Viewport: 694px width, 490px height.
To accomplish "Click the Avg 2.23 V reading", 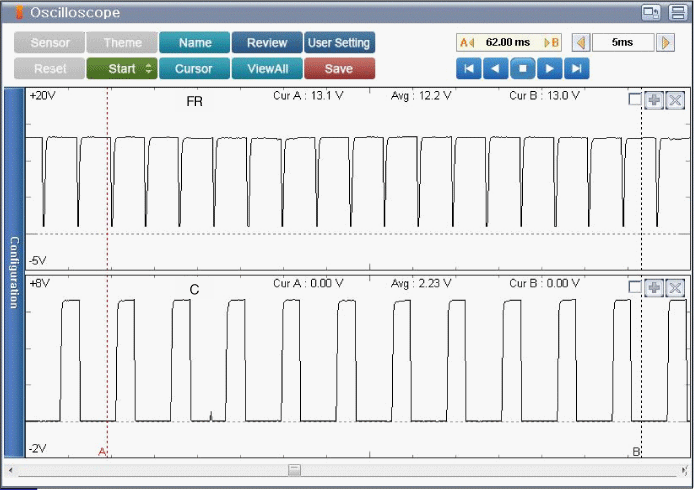I will (x=421, y=283).
